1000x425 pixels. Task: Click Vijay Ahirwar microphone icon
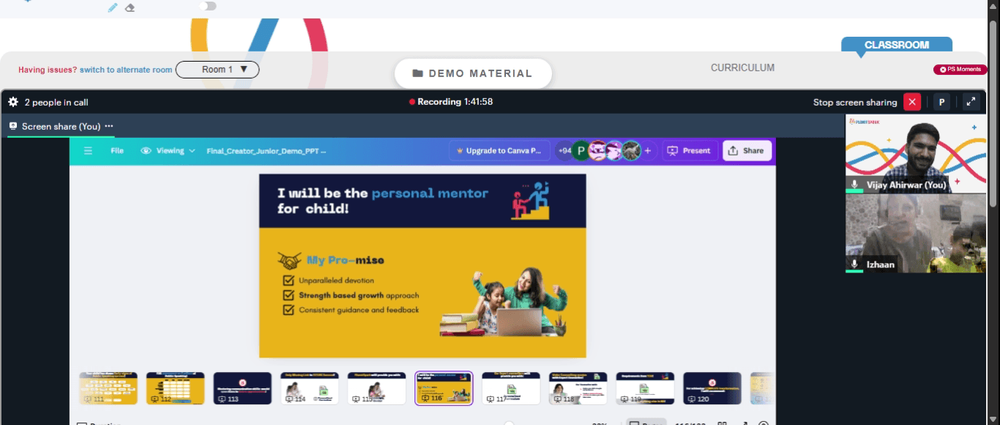tap(855, 184)
